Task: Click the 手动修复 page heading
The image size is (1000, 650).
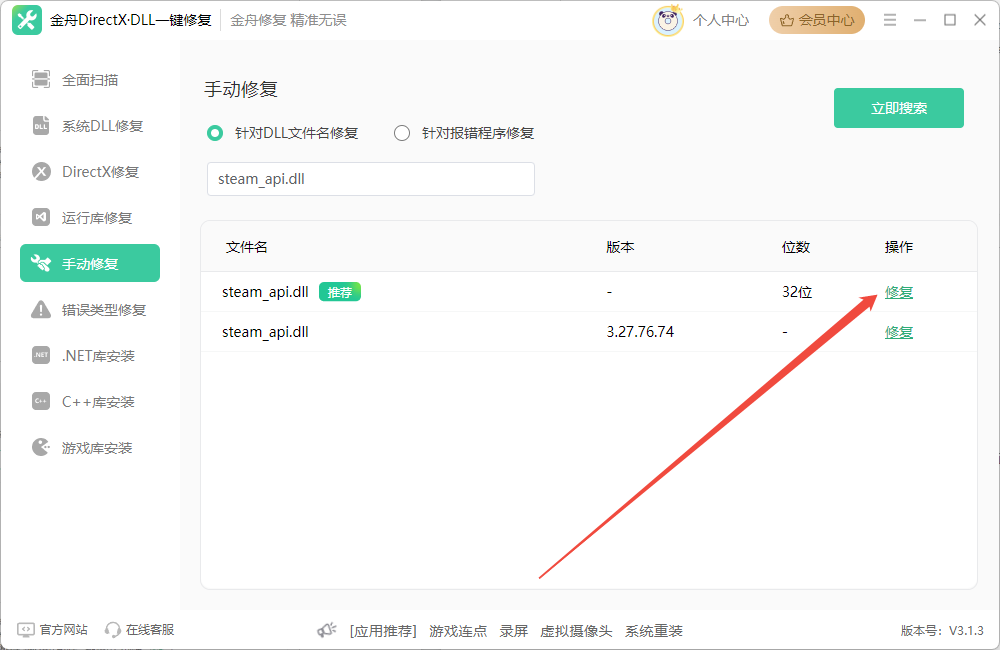Action: pos(241,89)
